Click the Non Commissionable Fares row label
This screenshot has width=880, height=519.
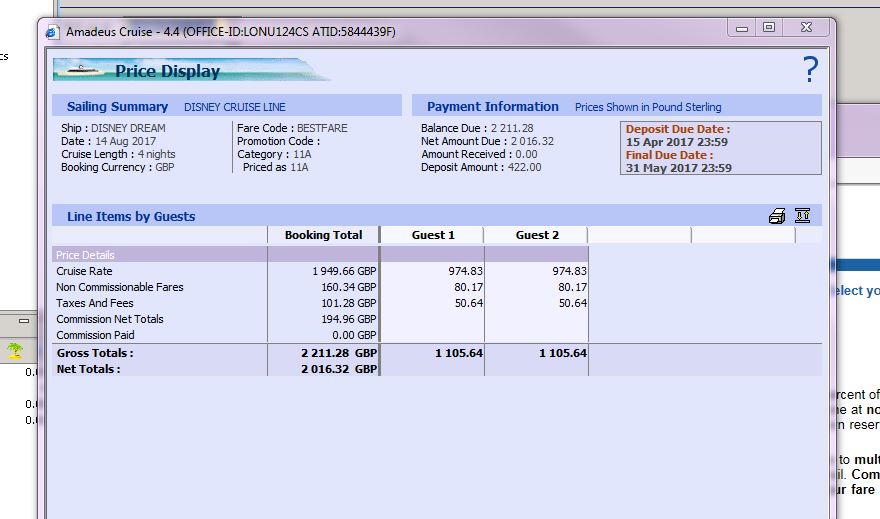tap(120, 287)
